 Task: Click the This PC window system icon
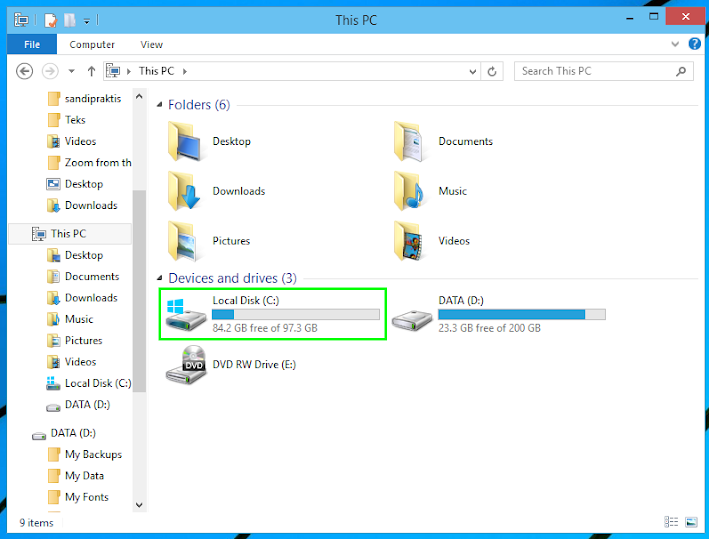coord(21,20)
